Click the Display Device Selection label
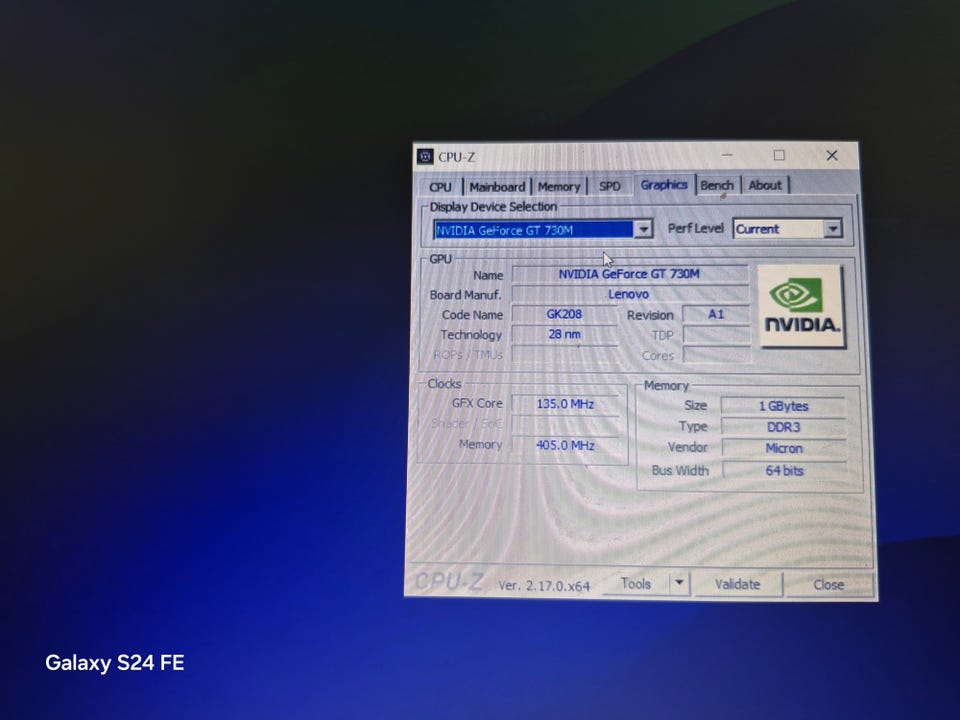This screenshot has width=960, height=720. [493, 207]
